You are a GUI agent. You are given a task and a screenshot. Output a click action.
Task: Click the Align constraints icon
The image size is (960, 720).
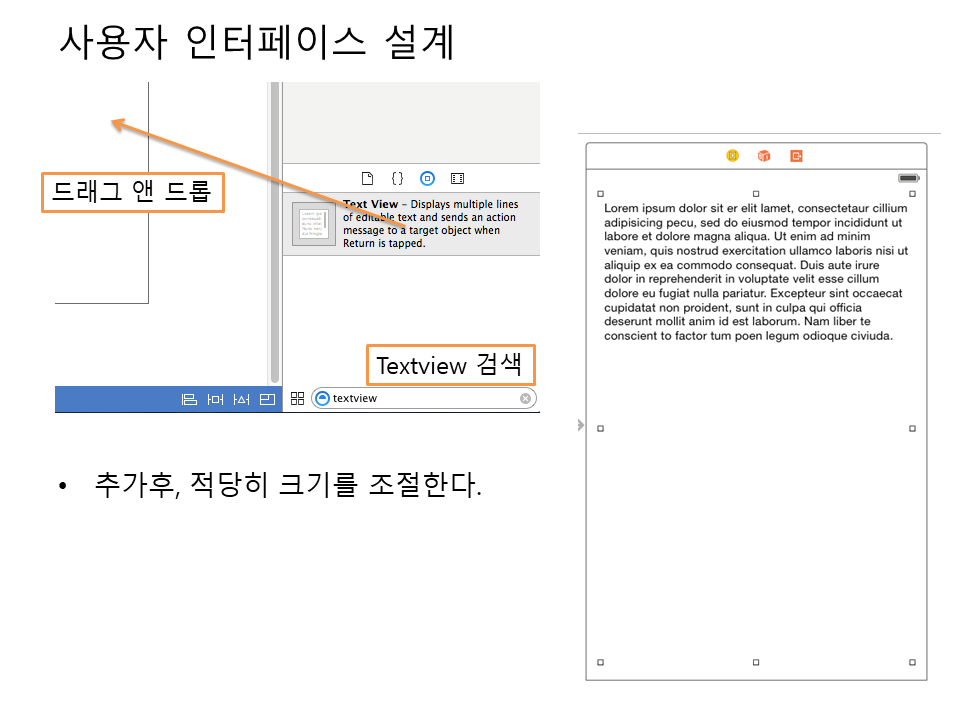click(x=189, y=399)
